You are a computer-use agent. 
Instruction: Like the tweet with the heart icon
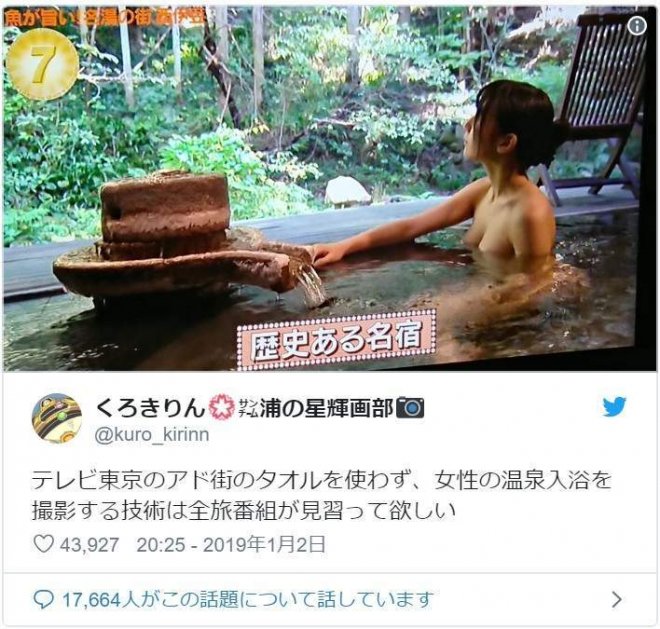pyautogui.click(x=43, y=544)
